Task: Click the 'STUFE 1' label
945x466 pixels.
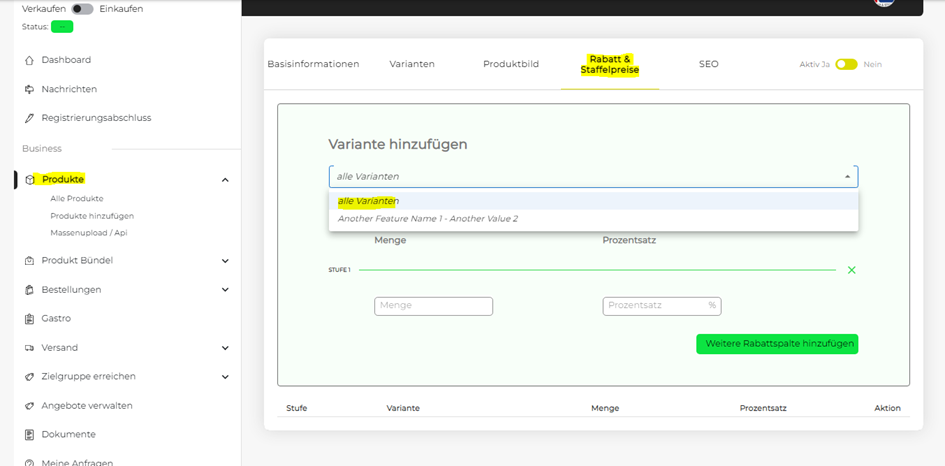Action: [339, 270]
